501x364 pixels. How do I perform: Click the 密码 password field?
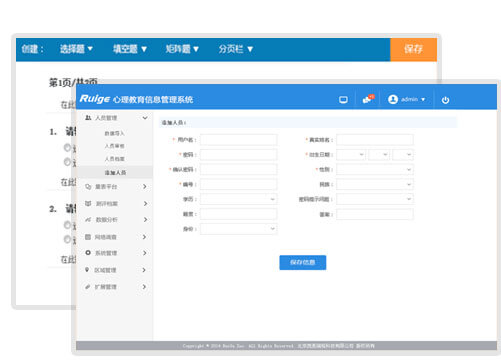[239, 155]
